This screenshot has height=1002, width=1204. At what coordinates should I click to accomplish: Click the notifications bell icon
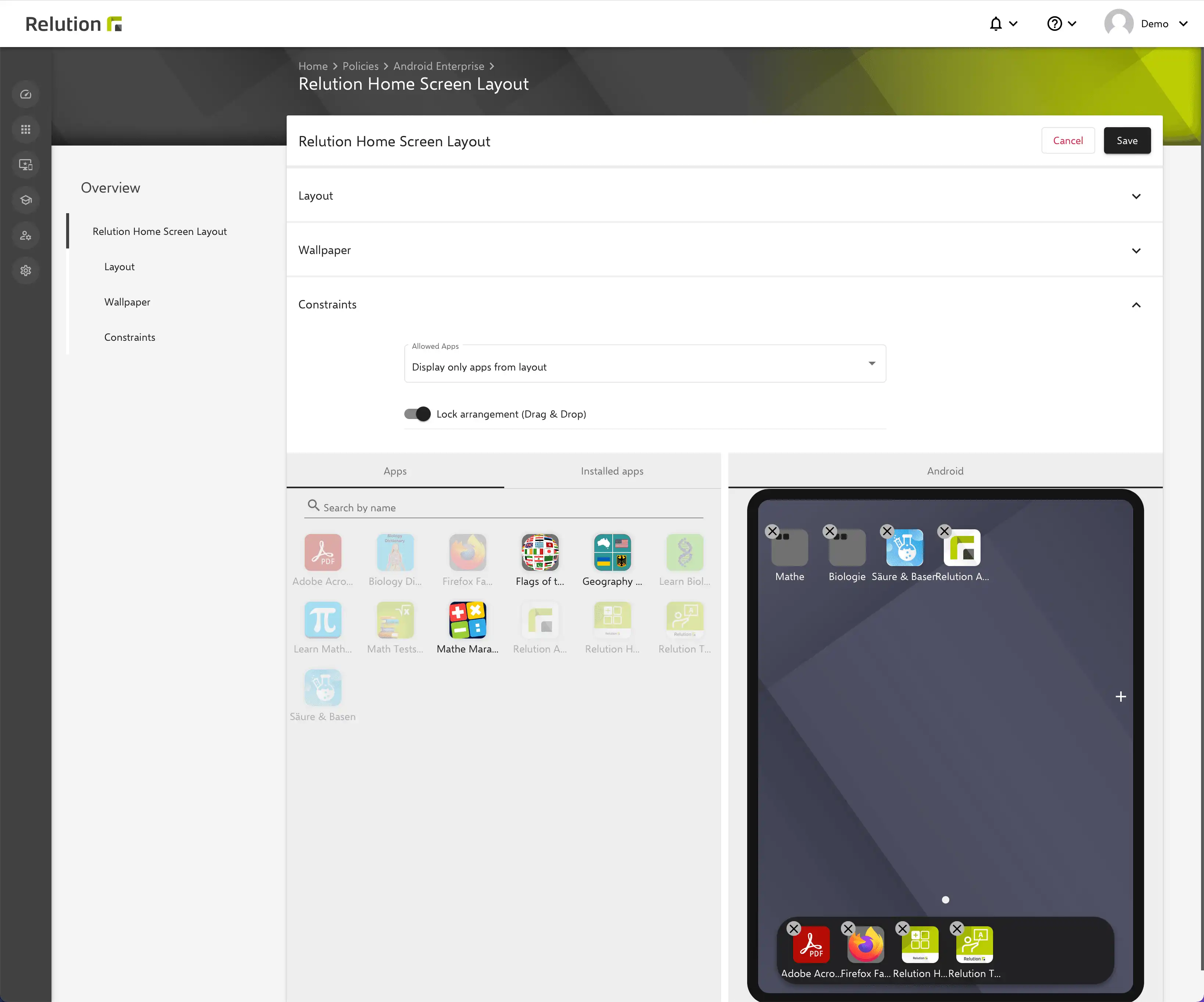coord(996,24)
